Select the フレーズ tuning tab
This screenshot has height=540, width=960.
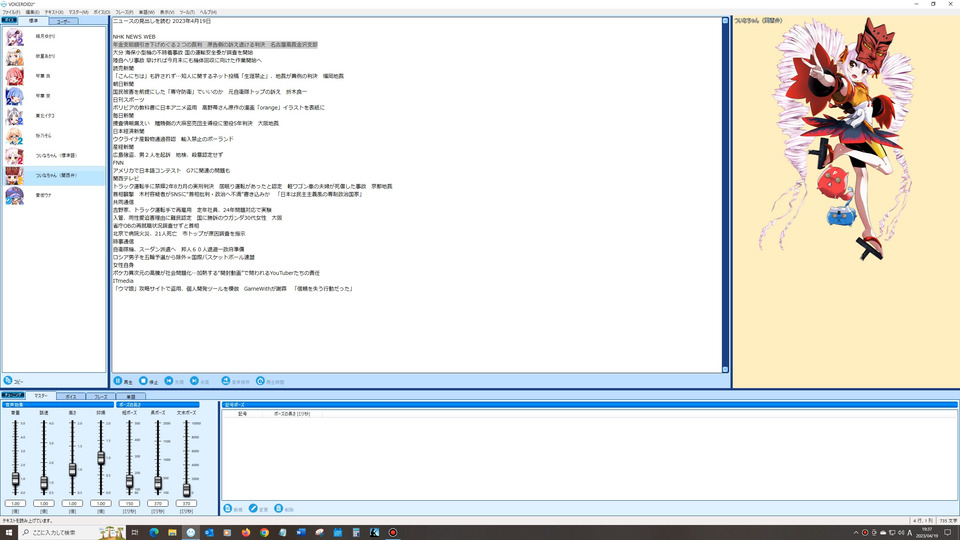pyautogui.click(x=101, y=397)
